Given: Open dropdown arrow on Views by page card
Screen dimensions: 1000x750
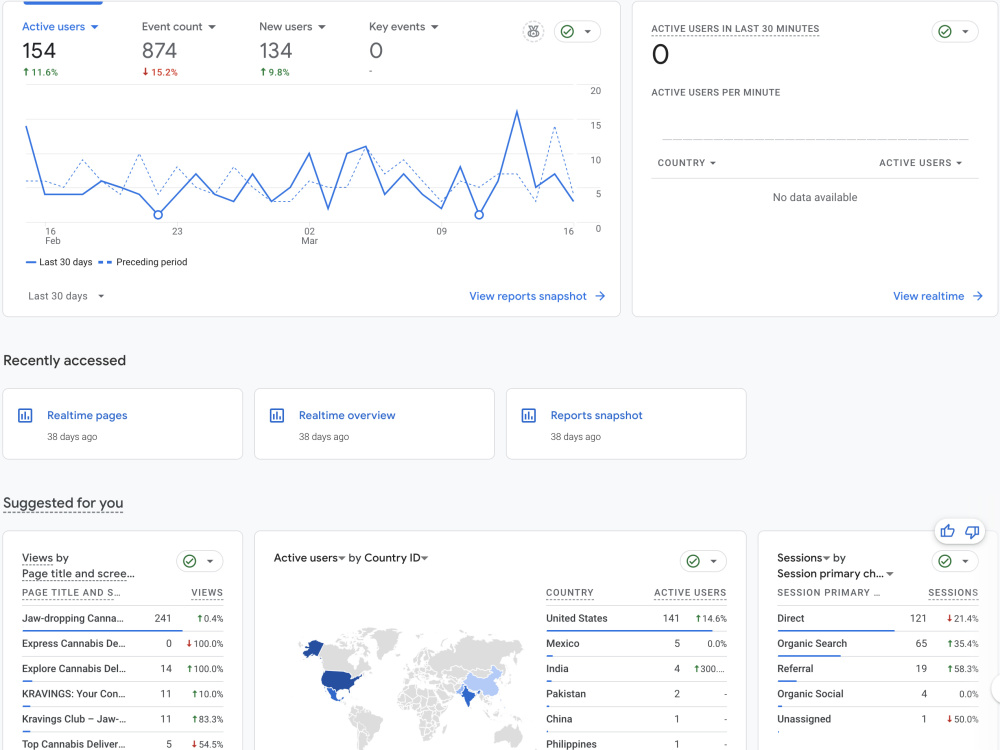Looking at the screenshot, I should pyautogui.click(x=210, y=561).
